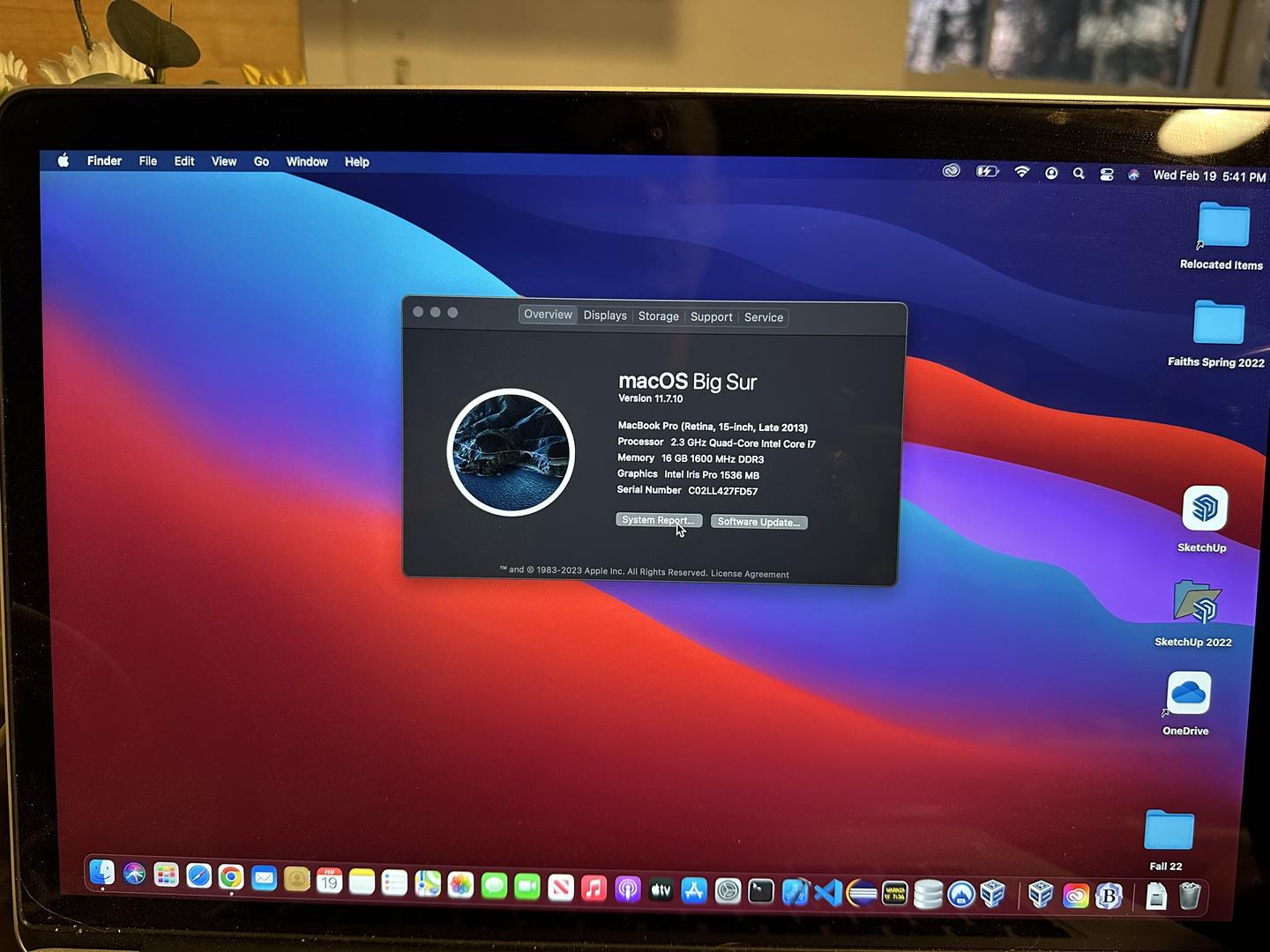
Task: Open the document stack beside the Trash
Action: click(x=1156, y=896)
